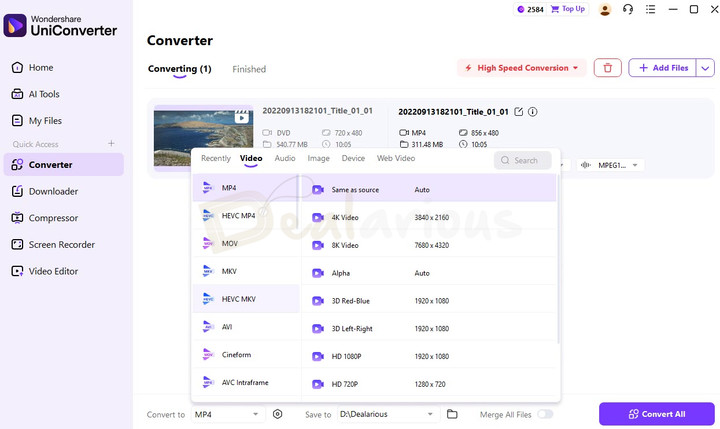Click the user account avatar
The height and width of the screenshot is (429, 720).
pos(605,10)
